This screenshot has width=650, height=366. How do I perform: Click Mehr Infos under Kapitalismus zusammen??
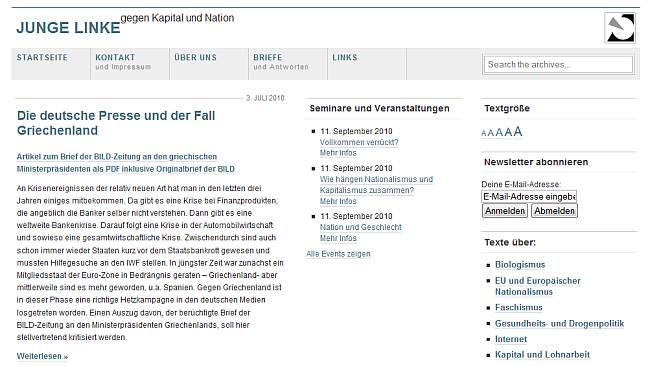338,201
